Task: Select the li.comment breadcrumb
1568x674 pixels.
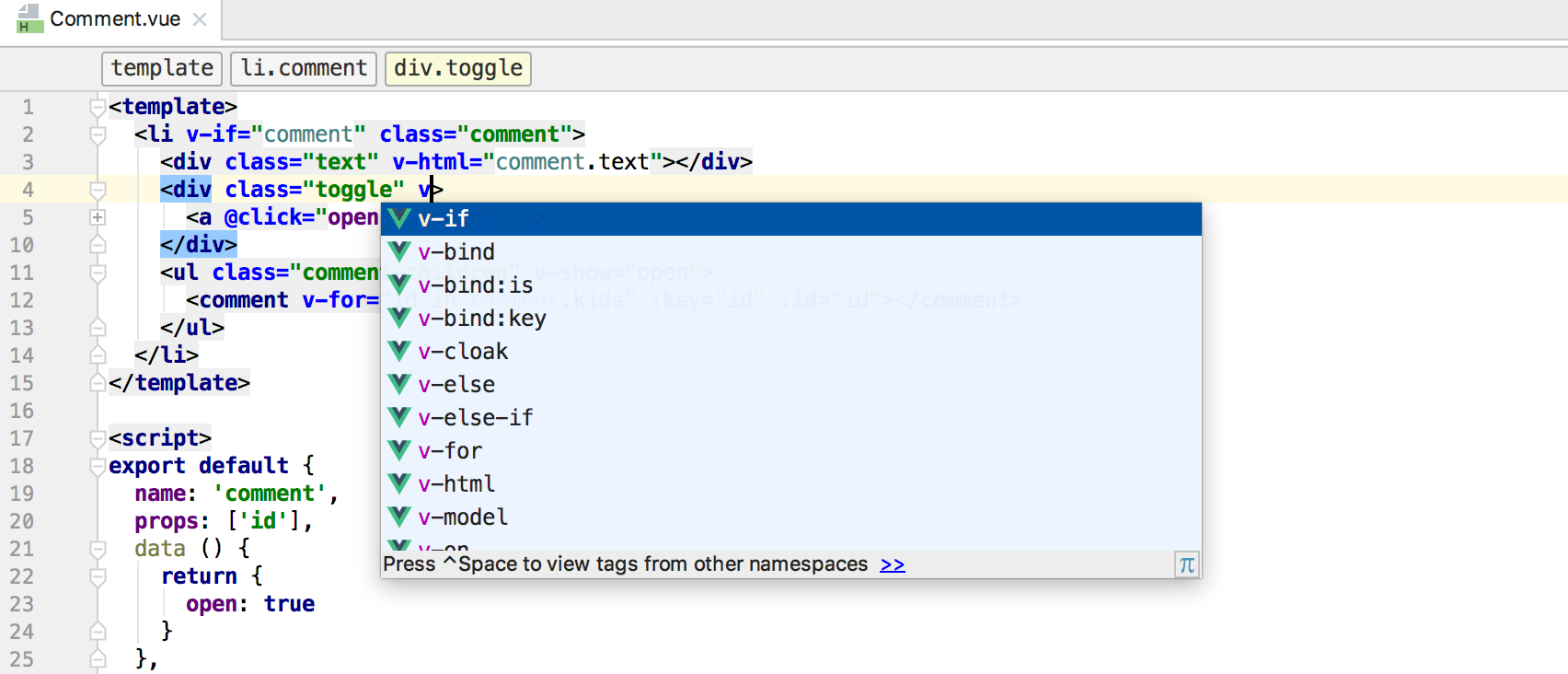Action: (304, 68)
